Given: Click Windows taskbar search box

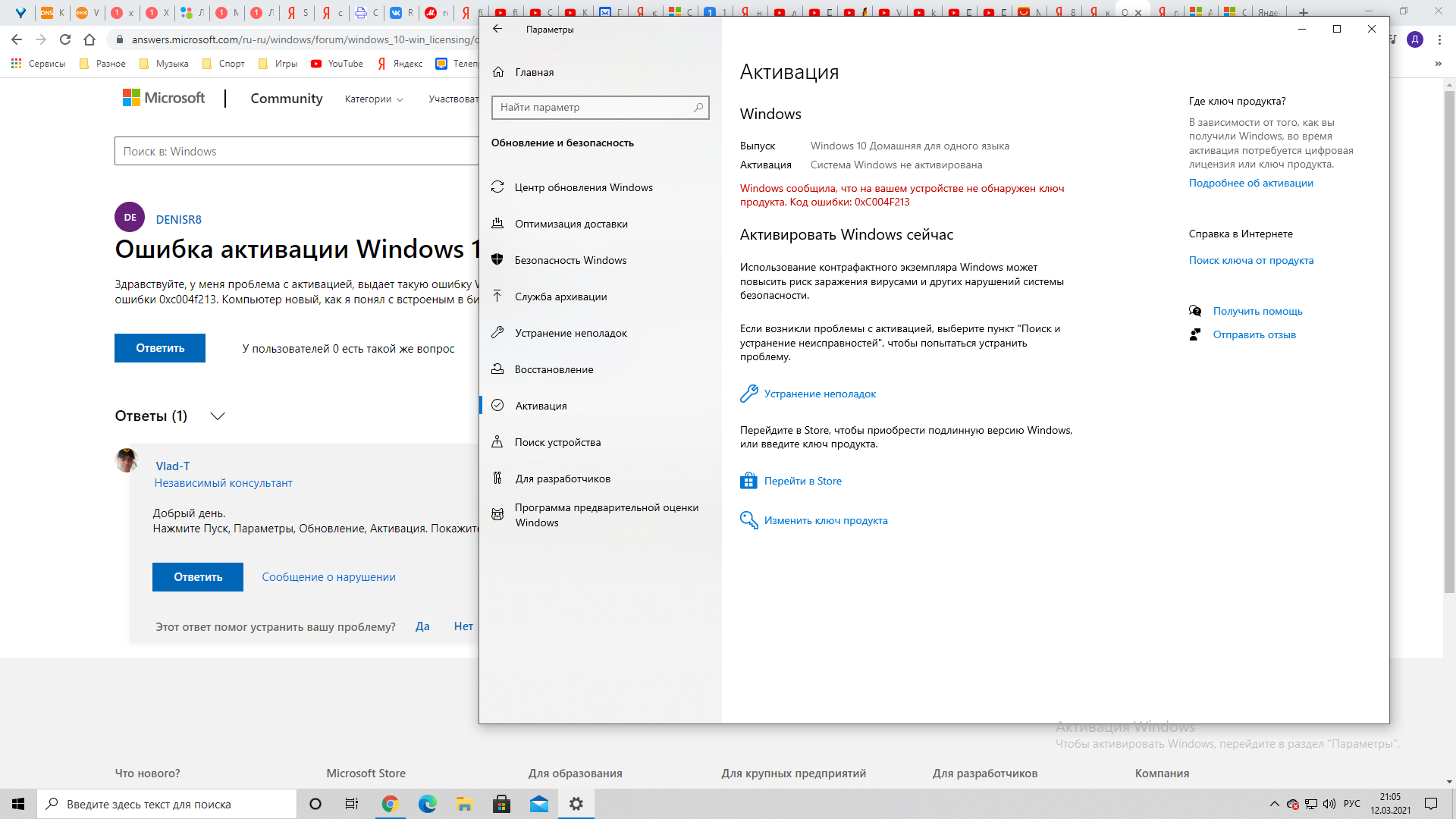Looking at the screenshot, I should (167, 804).
